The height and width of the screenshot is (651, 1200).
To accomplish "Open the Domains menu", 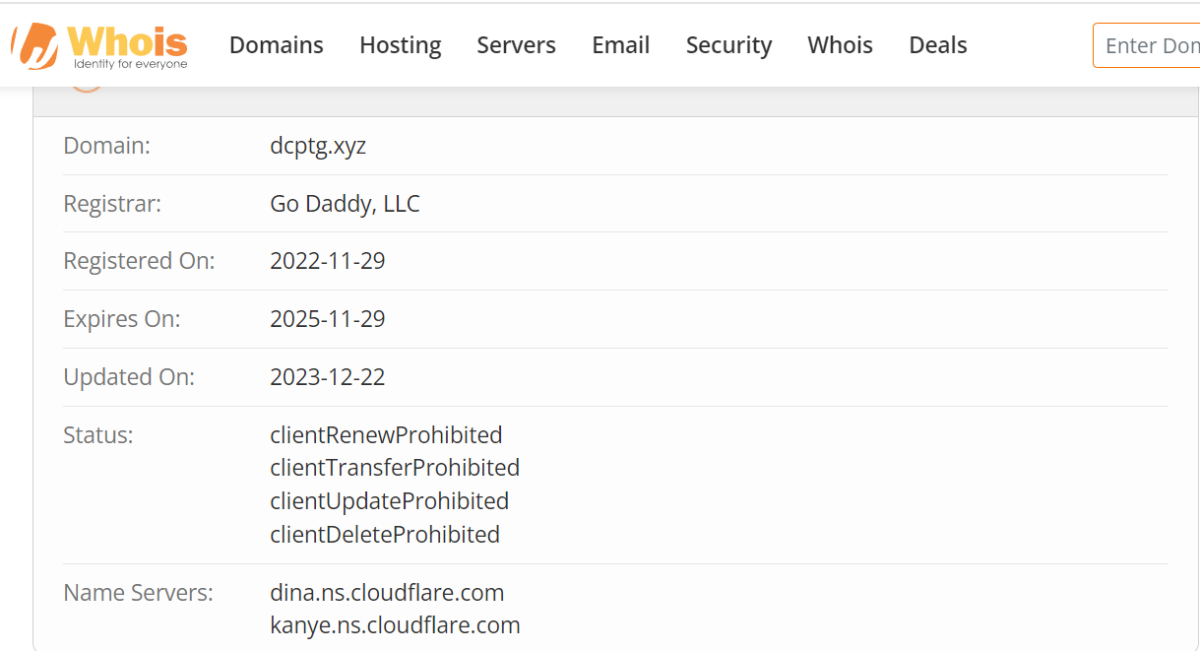I will 276,45.
